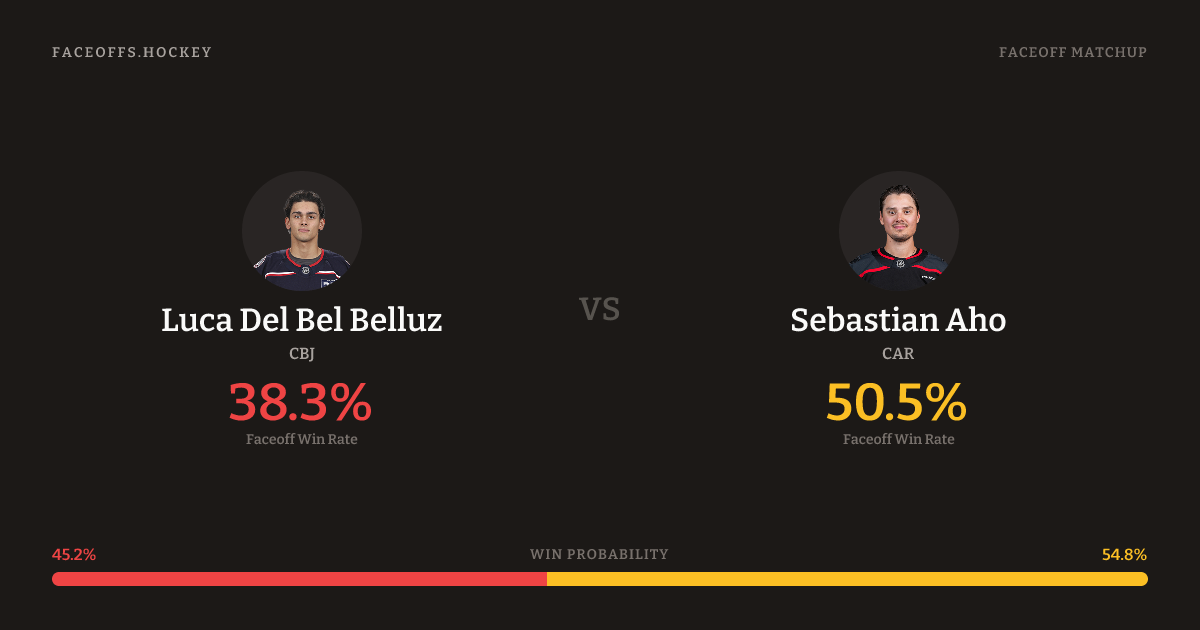
Task: Click the yellow 50.5% faceoff win rate
Action: coord(896,402)
